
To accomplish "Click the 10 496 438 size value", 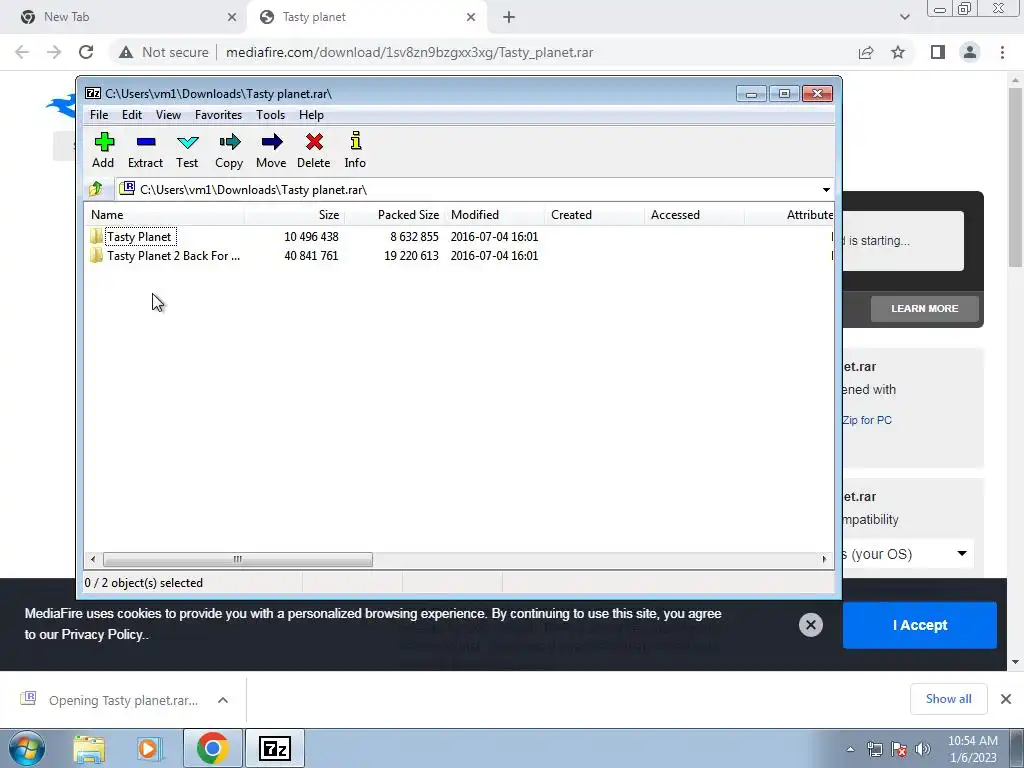I will click(x=311, y=236).
